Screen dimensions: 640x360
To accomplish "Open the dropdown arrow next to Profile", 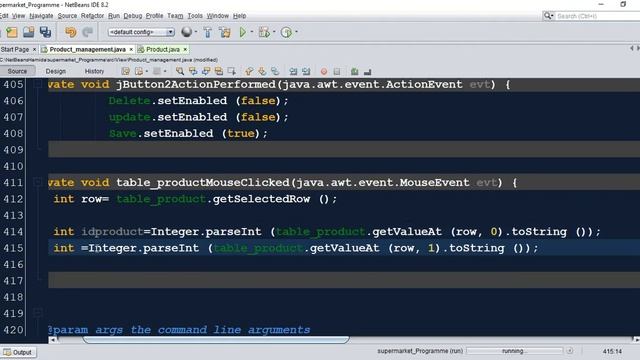I will (296, 32).
